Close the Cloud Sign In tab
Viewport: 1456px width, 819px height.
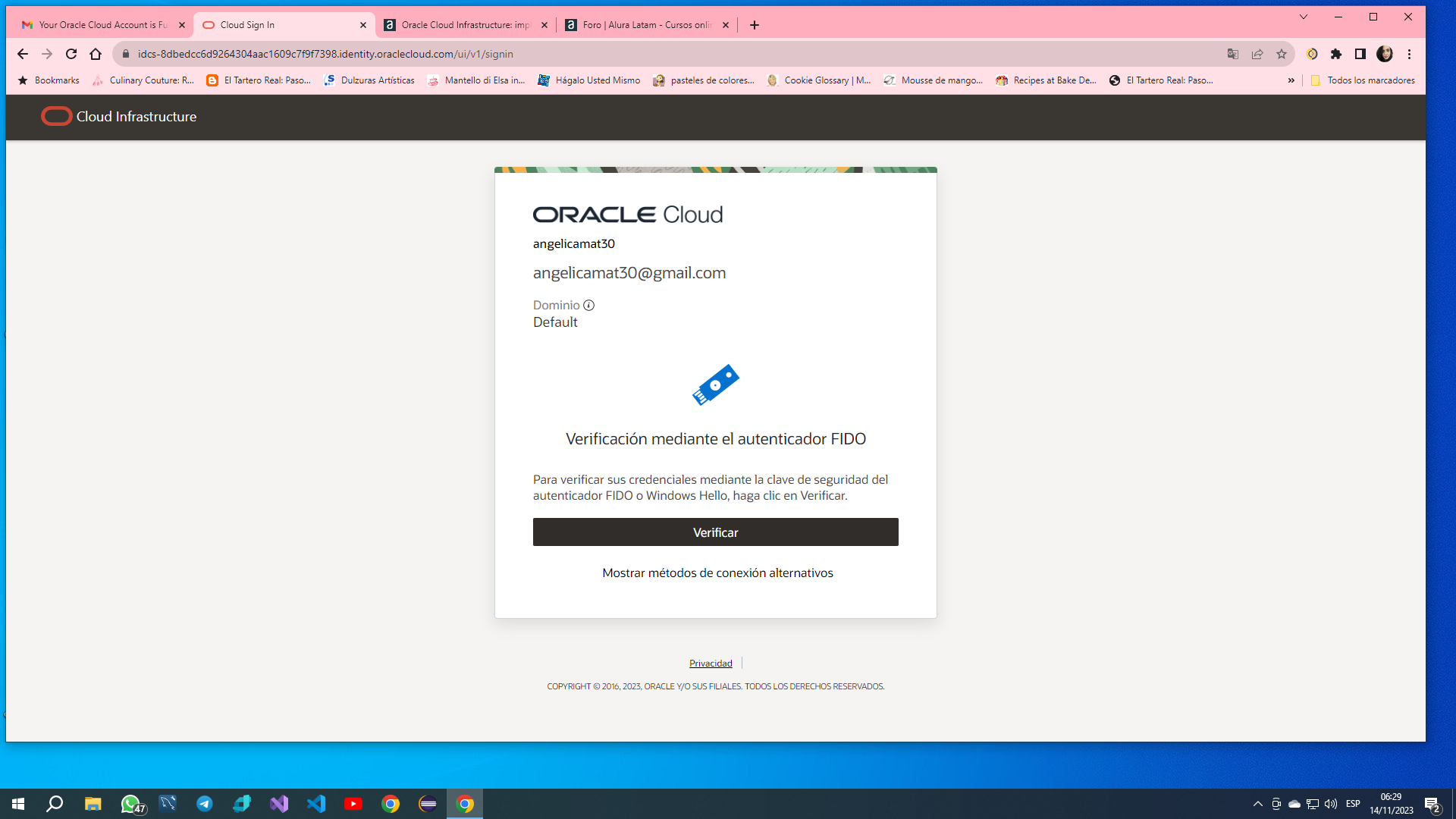point(363,25)
